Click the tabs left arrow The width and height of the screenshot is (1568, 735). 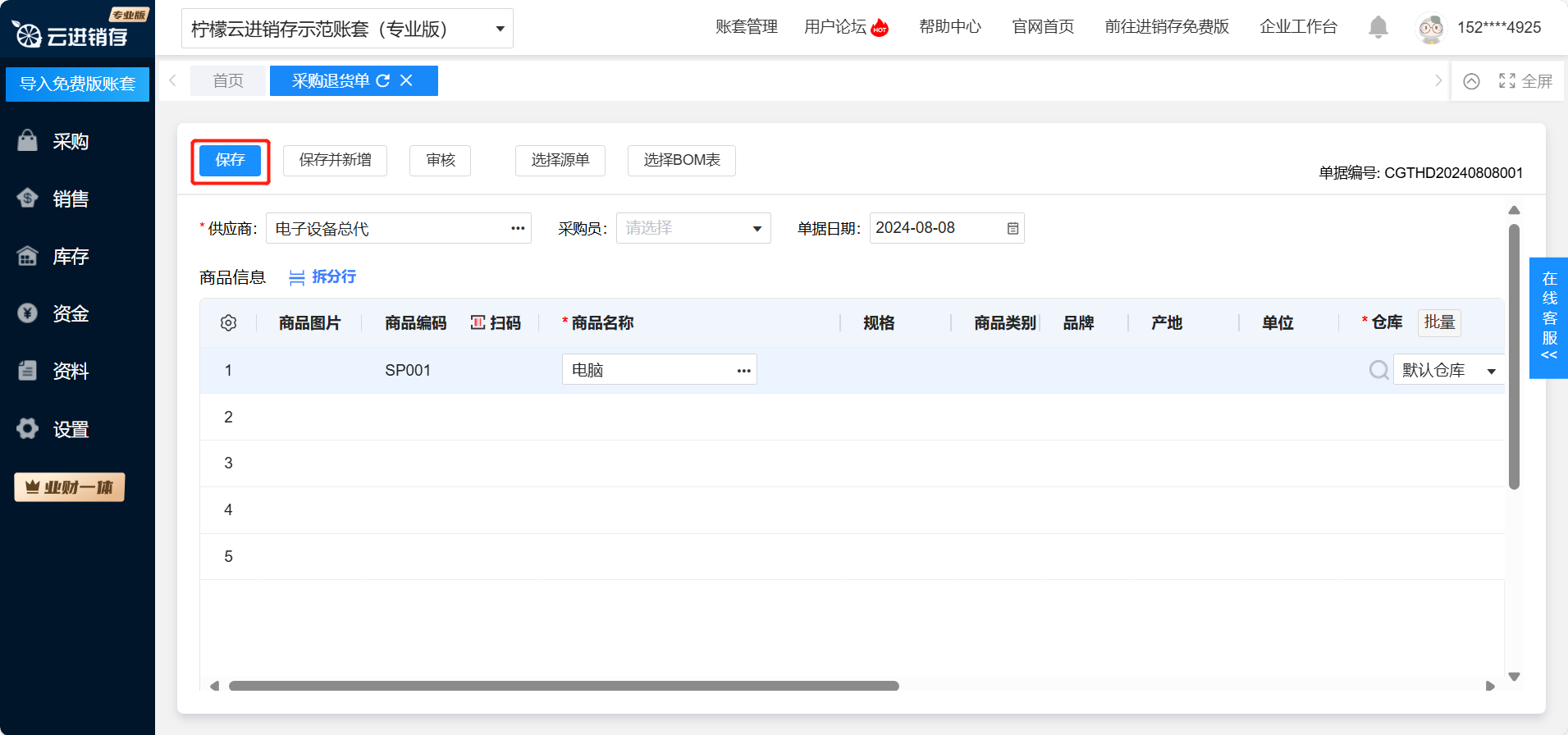click(x=172, y=80)
